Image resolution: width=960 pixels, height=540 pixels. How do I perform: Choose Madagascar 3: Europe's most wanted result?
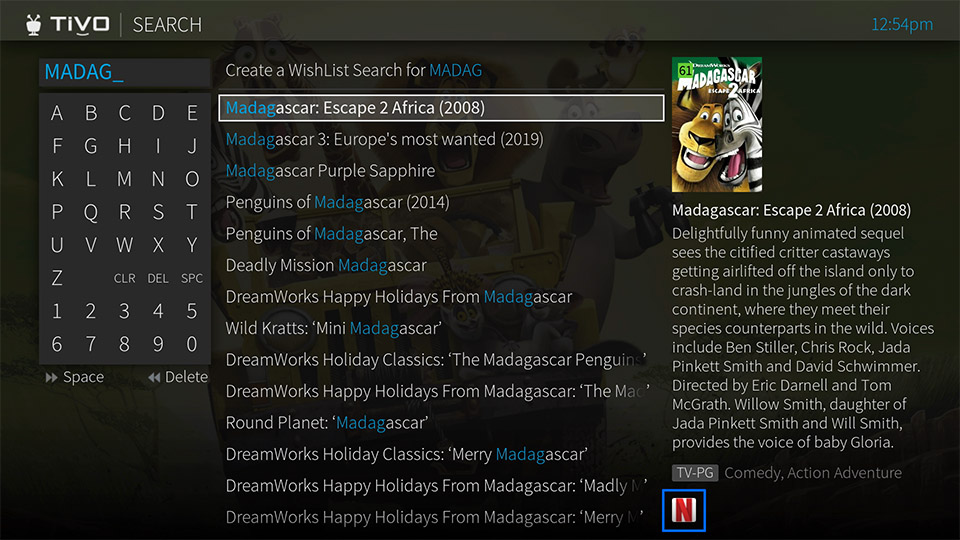point(384,140)
